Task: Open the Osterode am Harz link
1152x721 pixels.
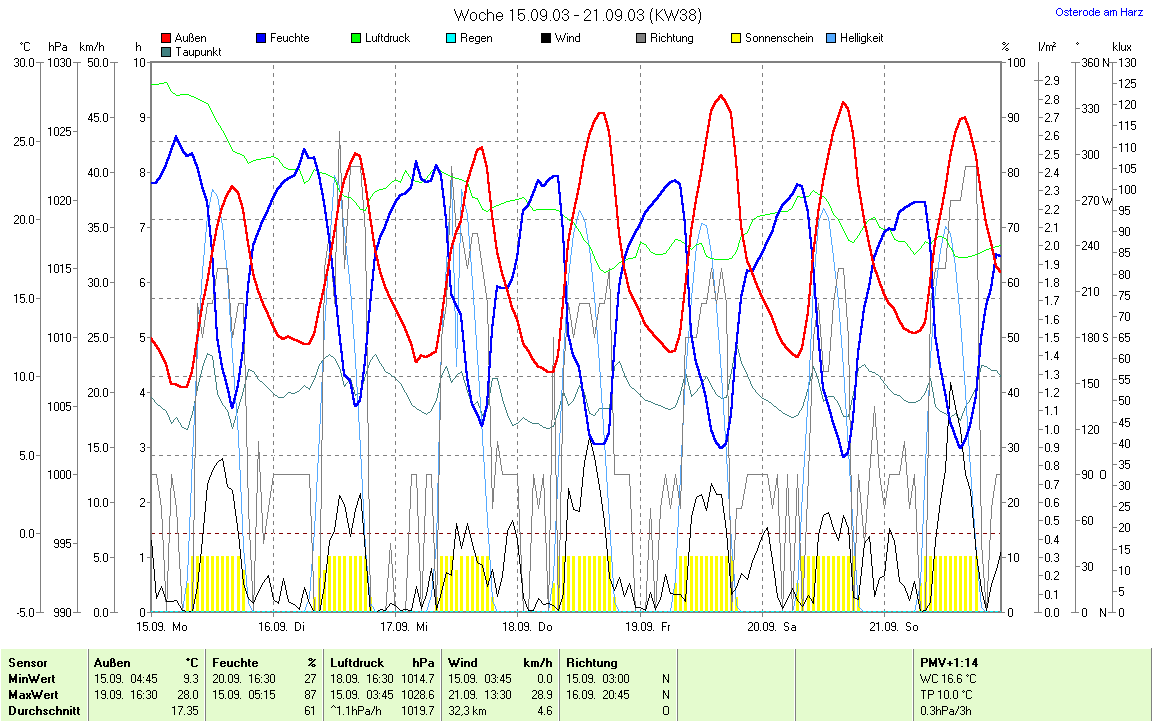Action: coord(1097,13)
